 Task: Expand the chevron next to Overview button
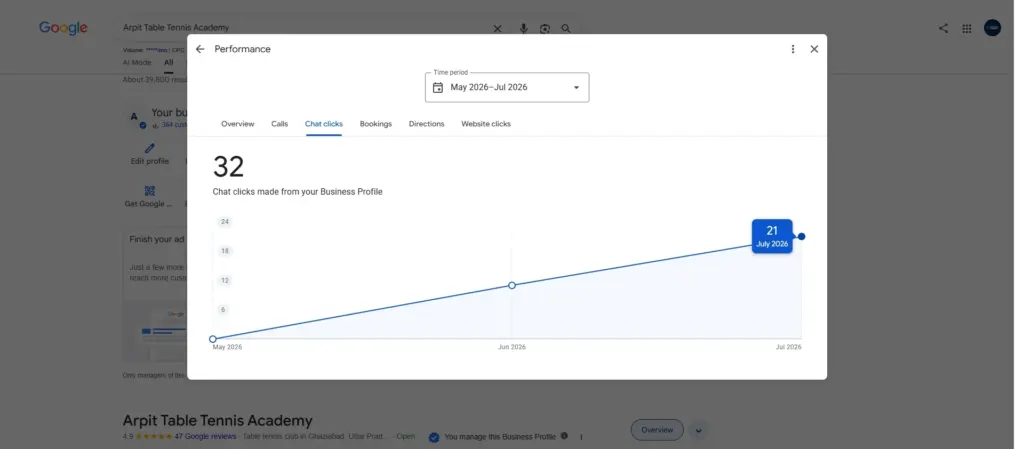[x=698, y=430]
